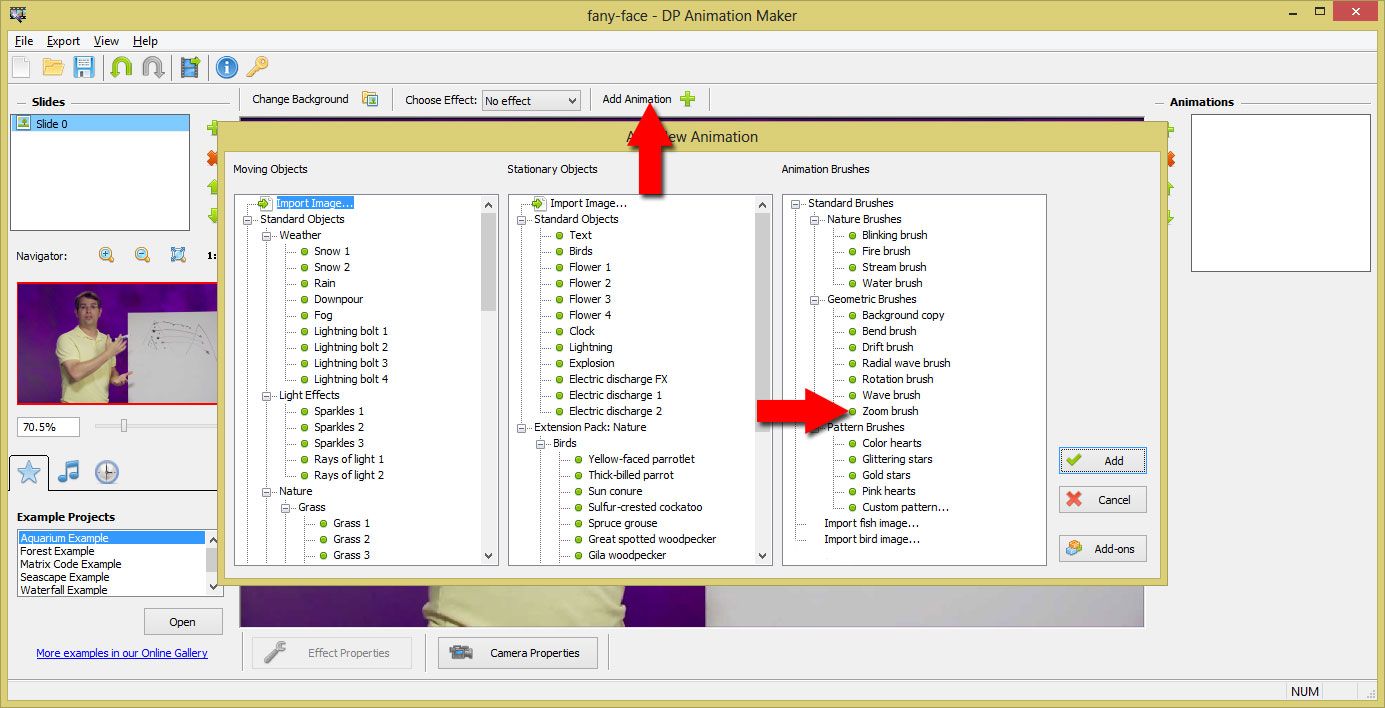Viewport: 1385px width, 708px height.
Task: Click the filmstrip export icon in the toolbar
Action: click(x=190, y=67)
